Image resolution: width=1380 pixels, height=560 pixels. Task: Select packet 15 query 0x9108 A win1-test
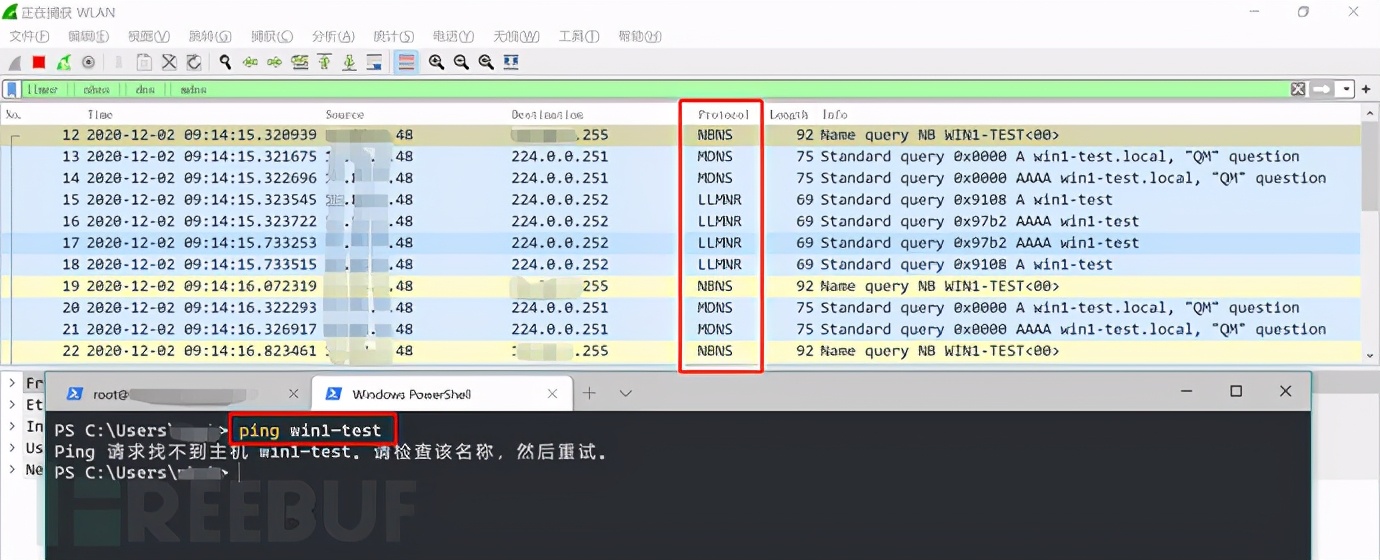[x=681, y=200]
